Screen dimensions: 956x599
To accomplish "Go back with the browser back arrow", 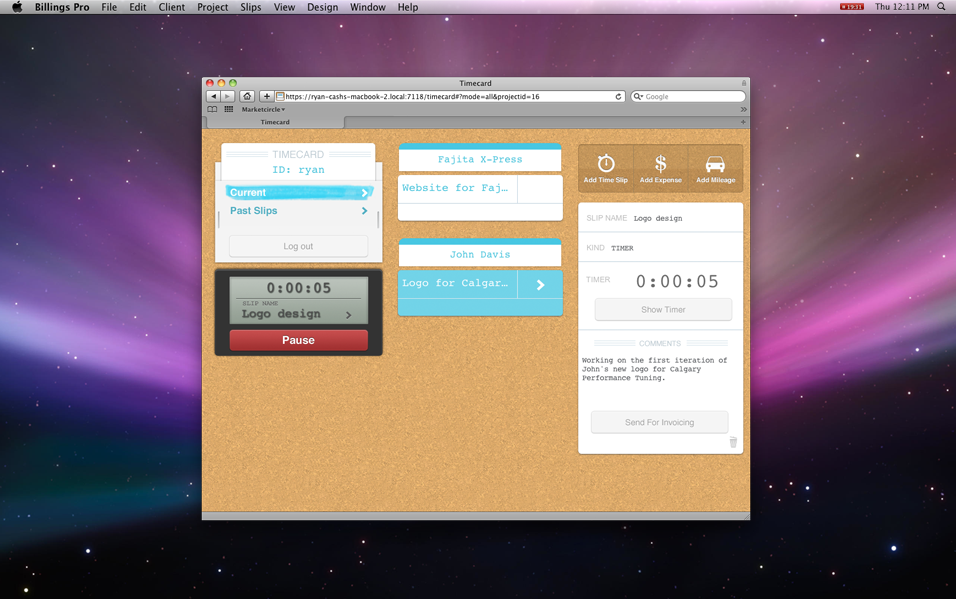I will [x=213, y=96].
